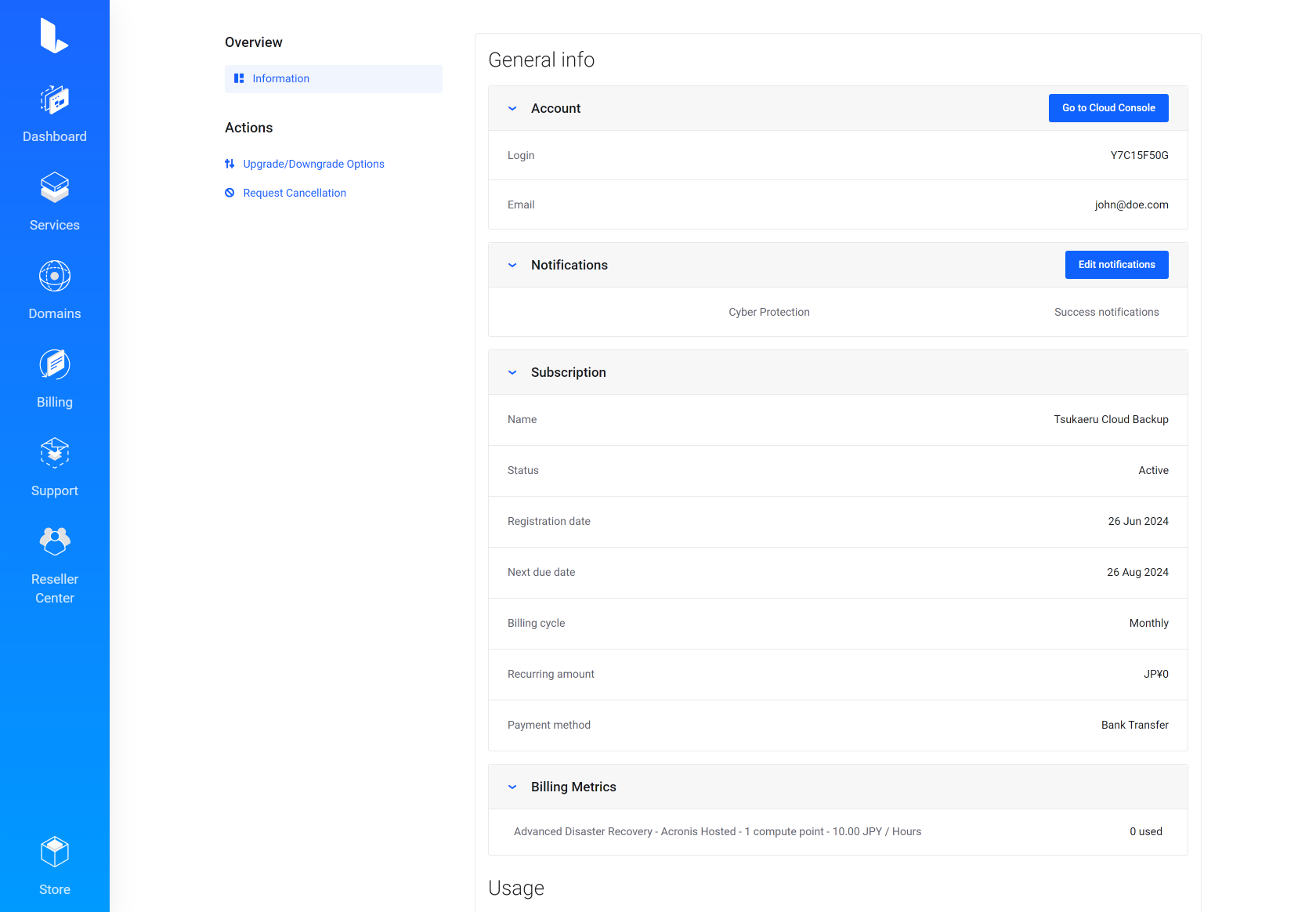Click the Active status value
This screenshot has height=912, width=1316.
tap(1153, 470)
